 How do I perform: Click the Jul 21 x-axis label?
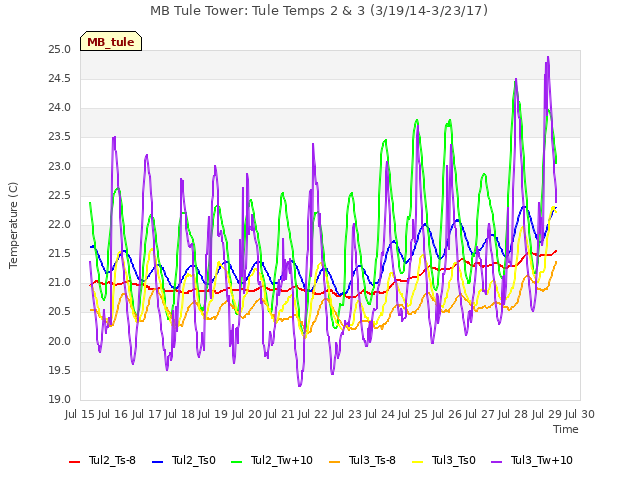280,414
